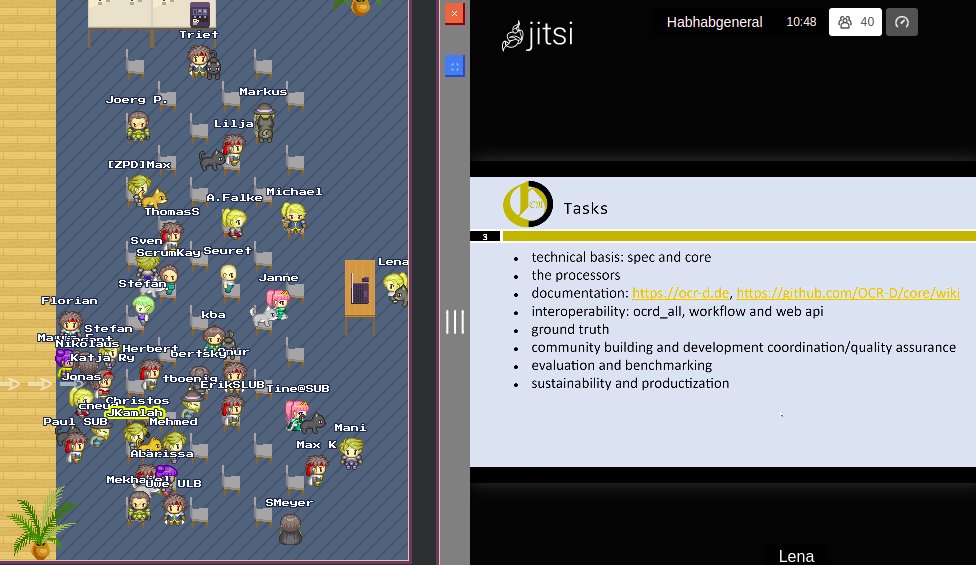Image resolution: width=976 pixels, height=565 pixels.
Task: Select Lena's avatar beside the desk
Action: (x=396, y=288)
